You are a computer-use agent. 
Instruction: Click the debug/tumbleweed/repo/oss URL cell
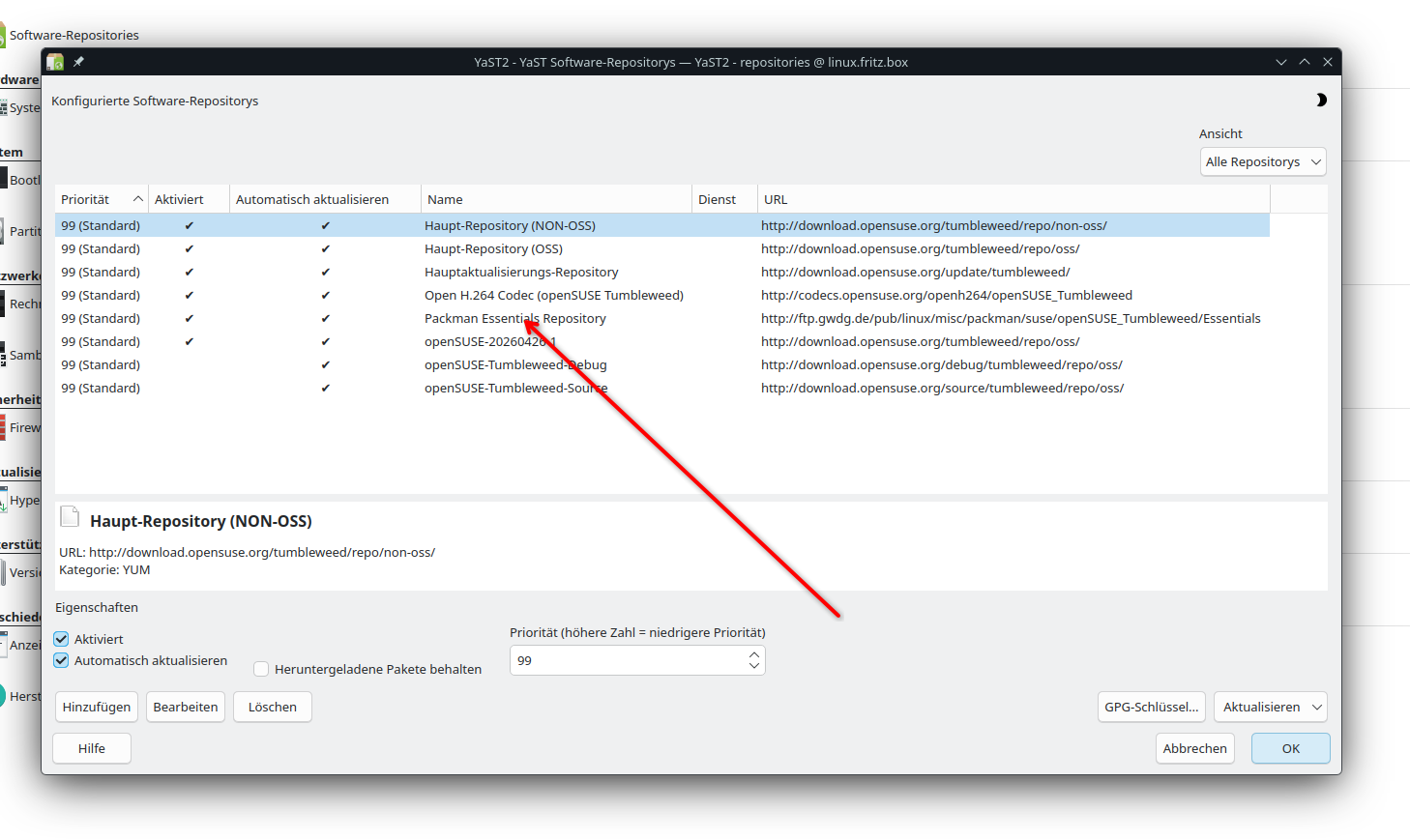click(x=942, y=364)
